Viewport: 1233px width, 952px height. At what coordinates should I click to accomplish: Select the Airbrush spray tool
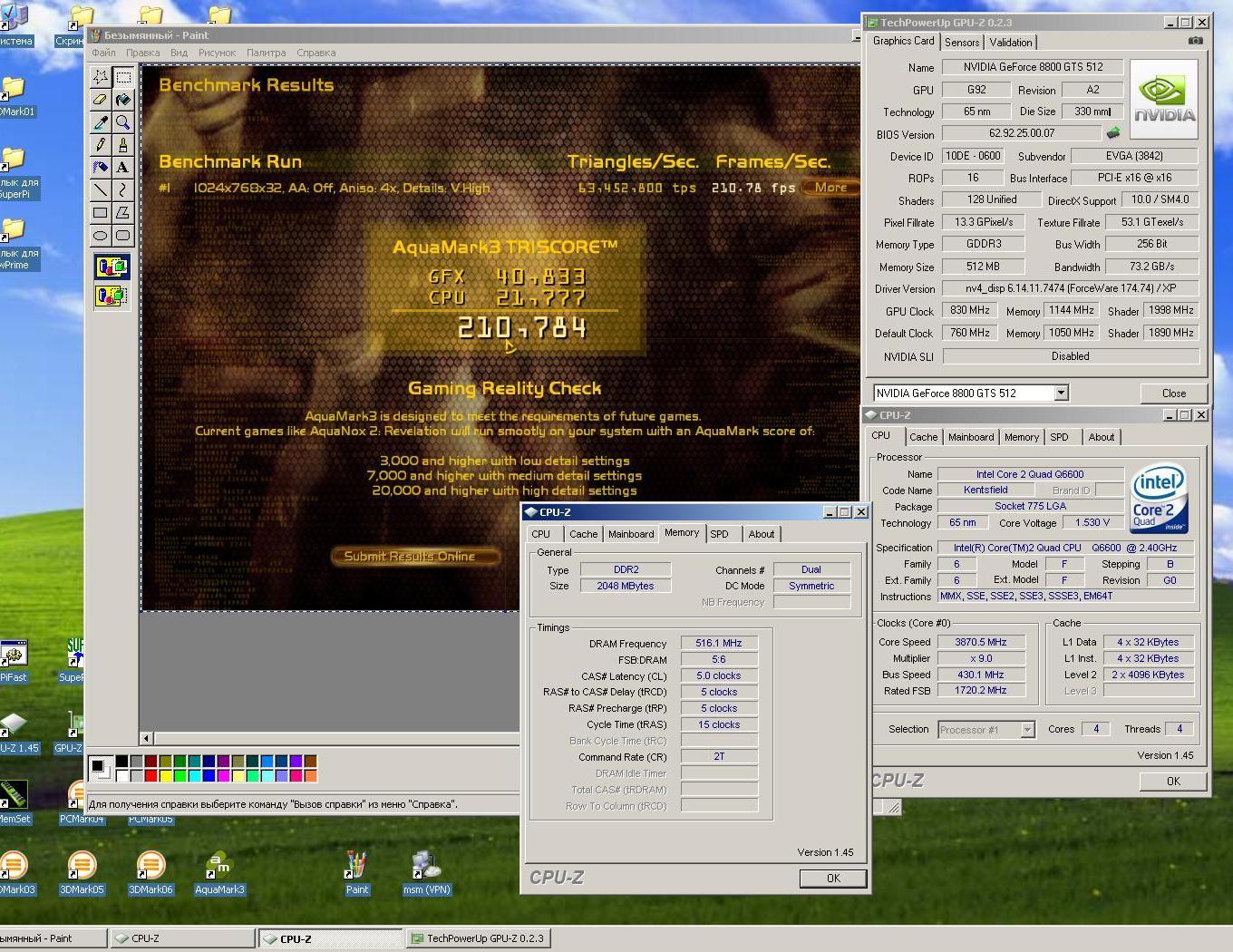(101, 168)
